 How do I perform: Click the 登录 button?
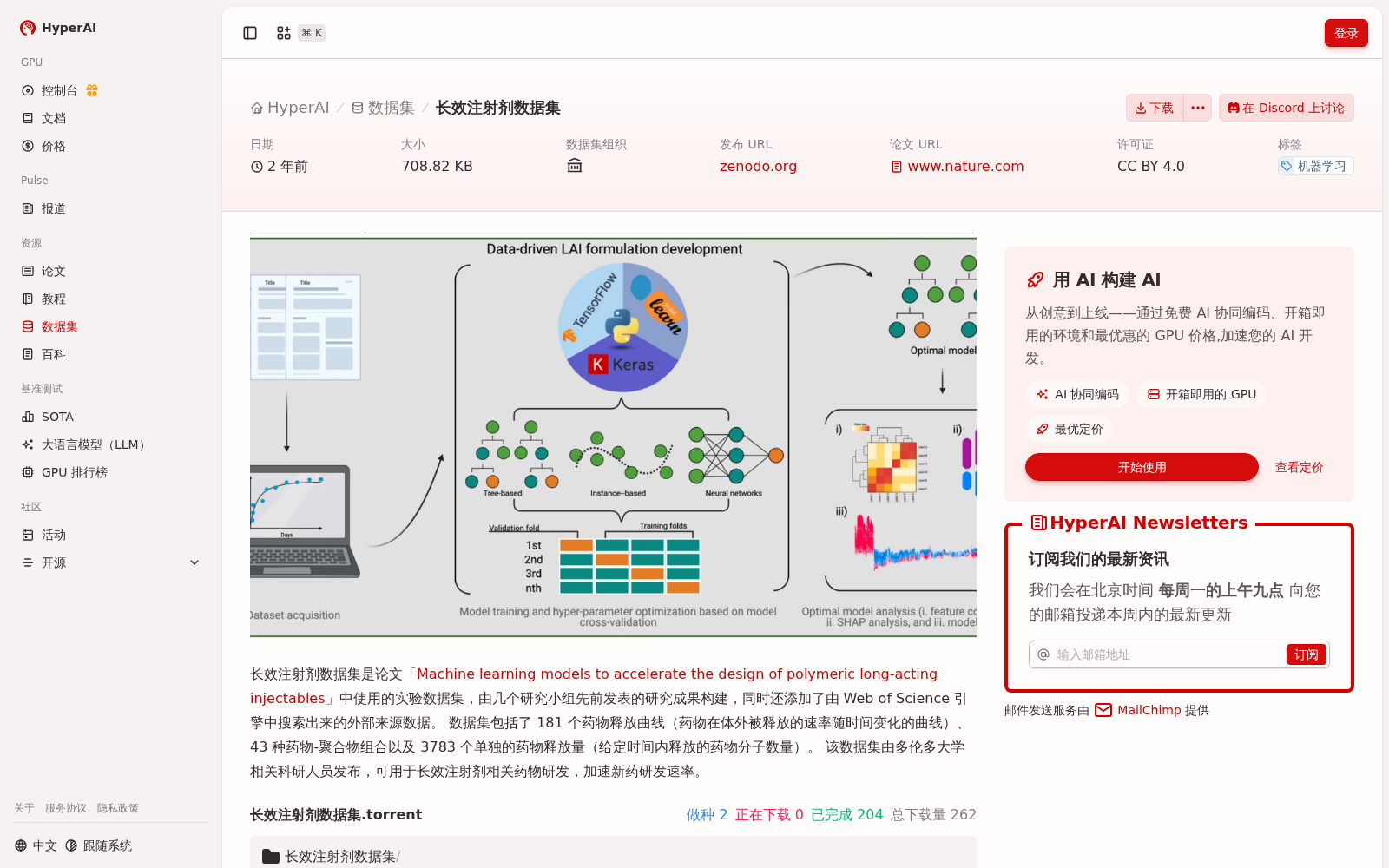(1346, 33)
